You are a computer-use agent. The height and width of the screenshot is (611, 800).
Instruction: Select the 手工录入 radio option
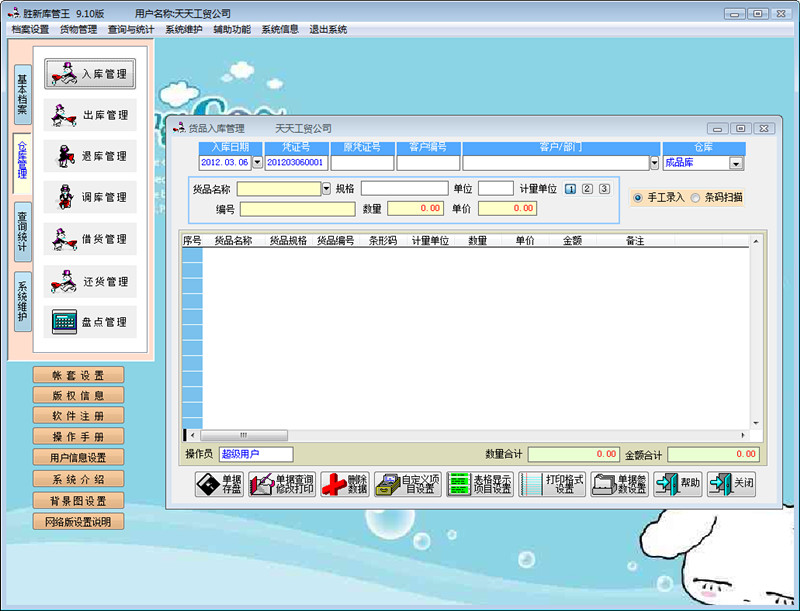tap(637, 197)
